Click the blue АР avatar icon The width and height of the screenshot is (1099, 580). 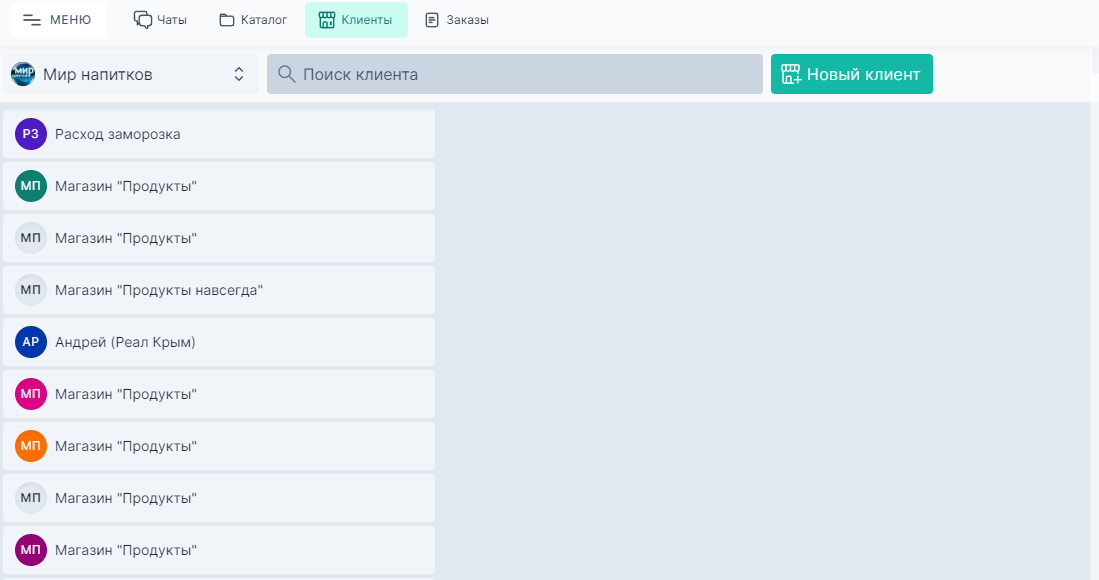31,342
